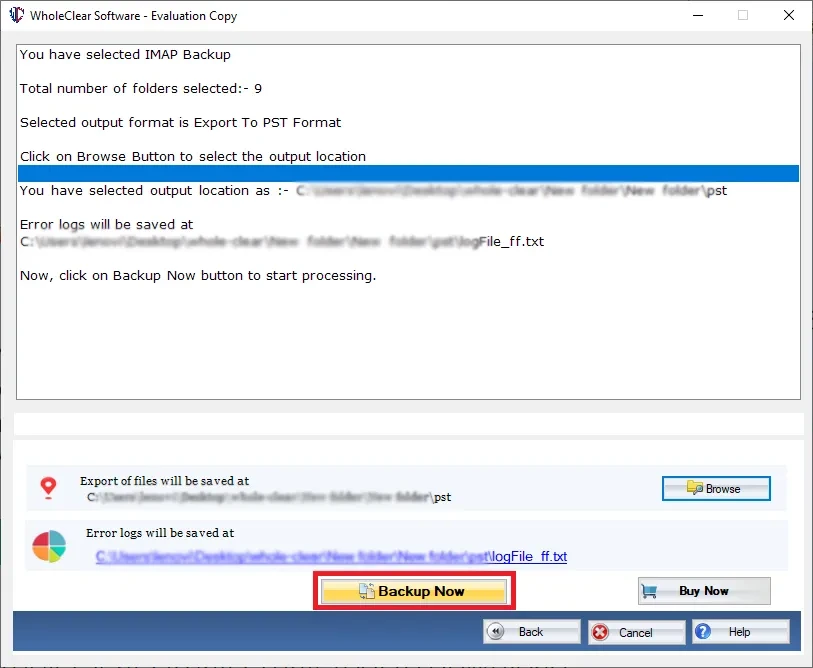Click the folder icon on the Browse button

coord(694,488)
